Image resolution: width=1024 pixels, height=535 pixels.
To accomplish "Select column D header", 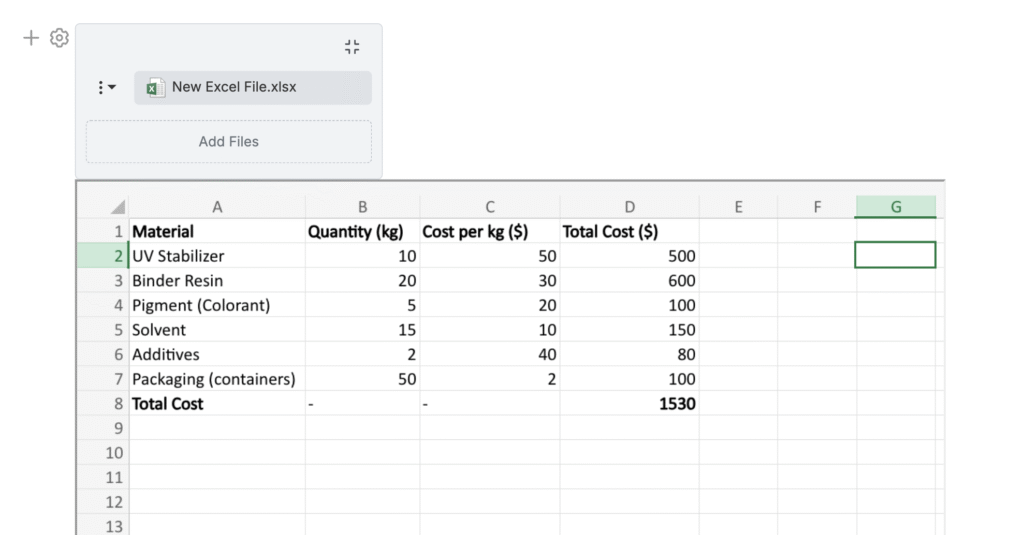I will point(629,207).
